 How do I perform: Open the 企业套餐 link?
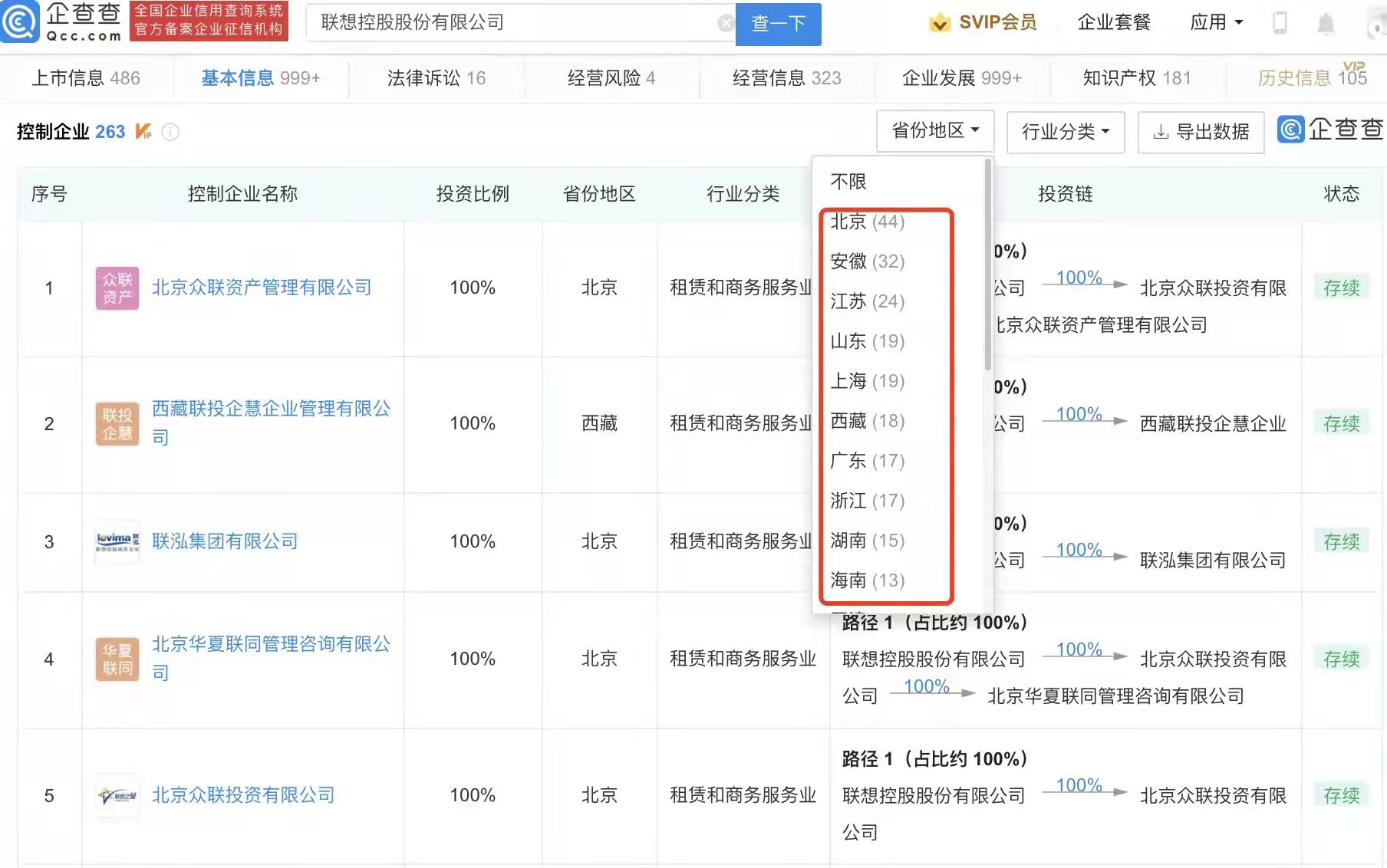tap(1114, 22)
